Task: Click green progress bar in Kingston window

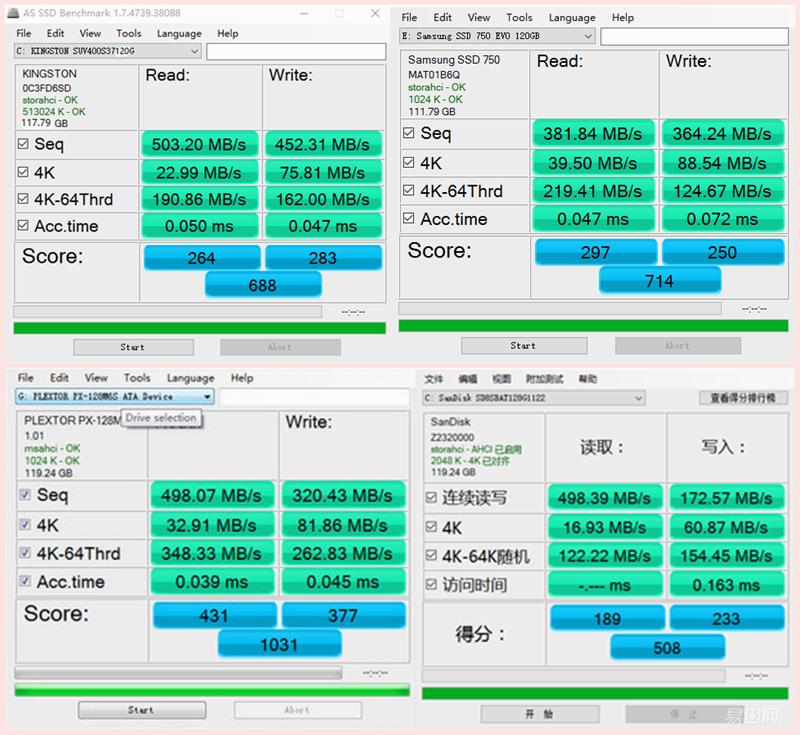Action: pyautogui.click(x=199, y=328)
